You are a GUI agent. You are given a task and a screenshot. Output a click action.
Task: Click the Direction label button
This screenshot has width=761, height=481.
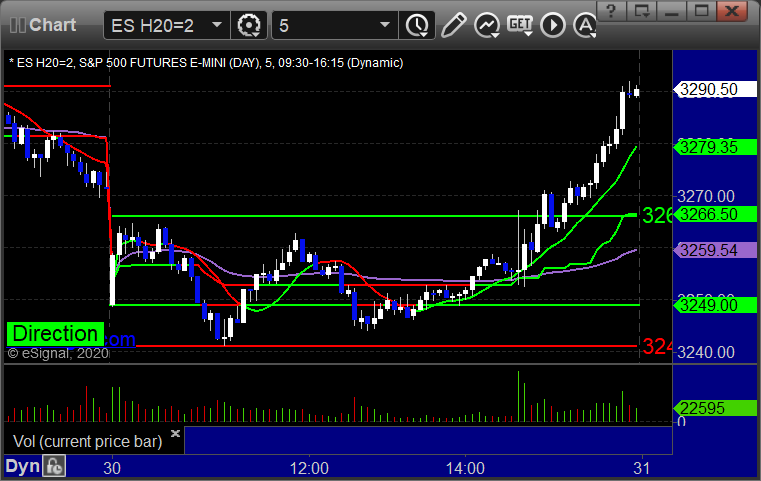point(55,333)
